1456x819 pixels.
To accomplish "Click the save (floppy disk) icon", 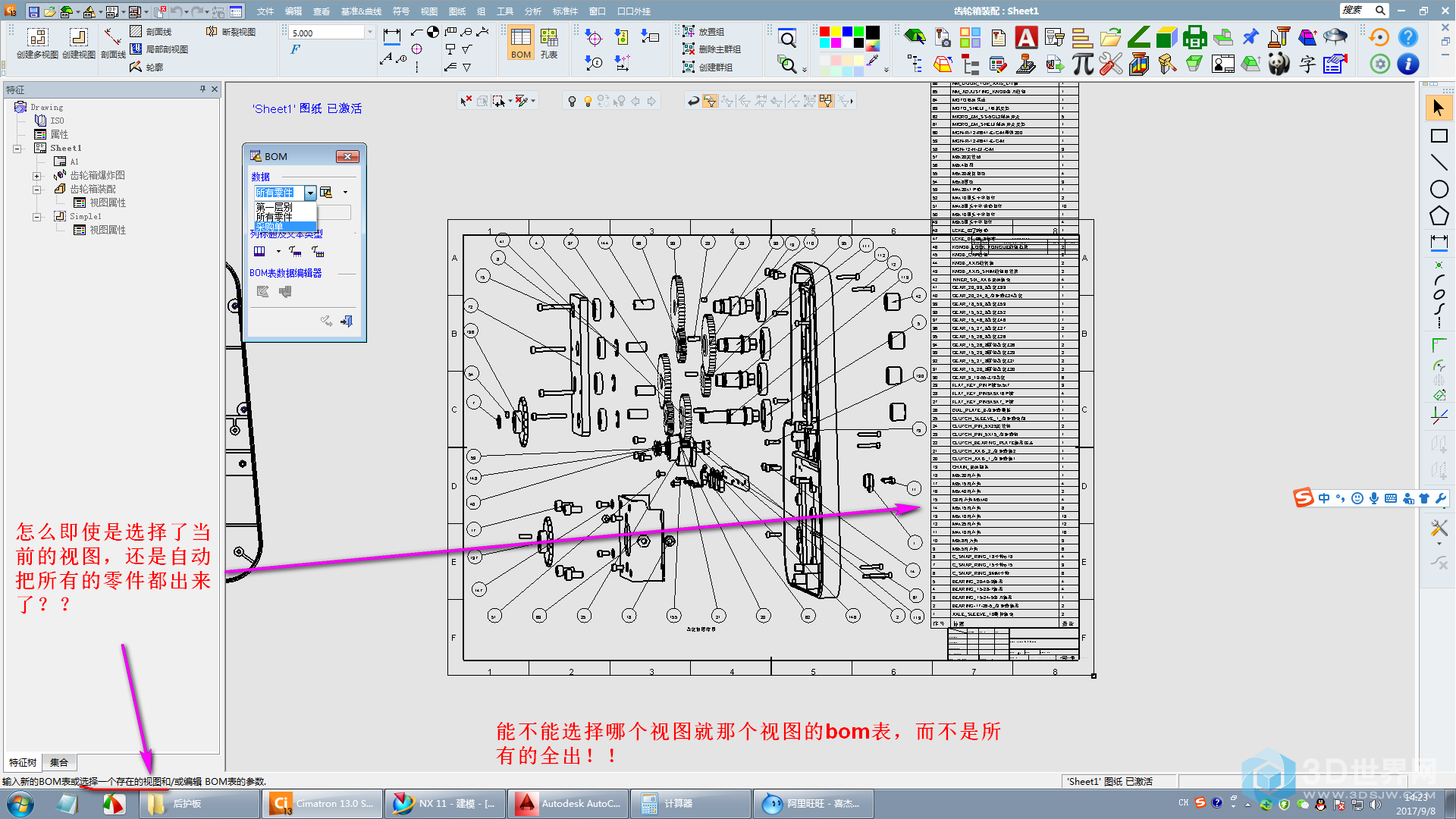I will tap(33, 11).
